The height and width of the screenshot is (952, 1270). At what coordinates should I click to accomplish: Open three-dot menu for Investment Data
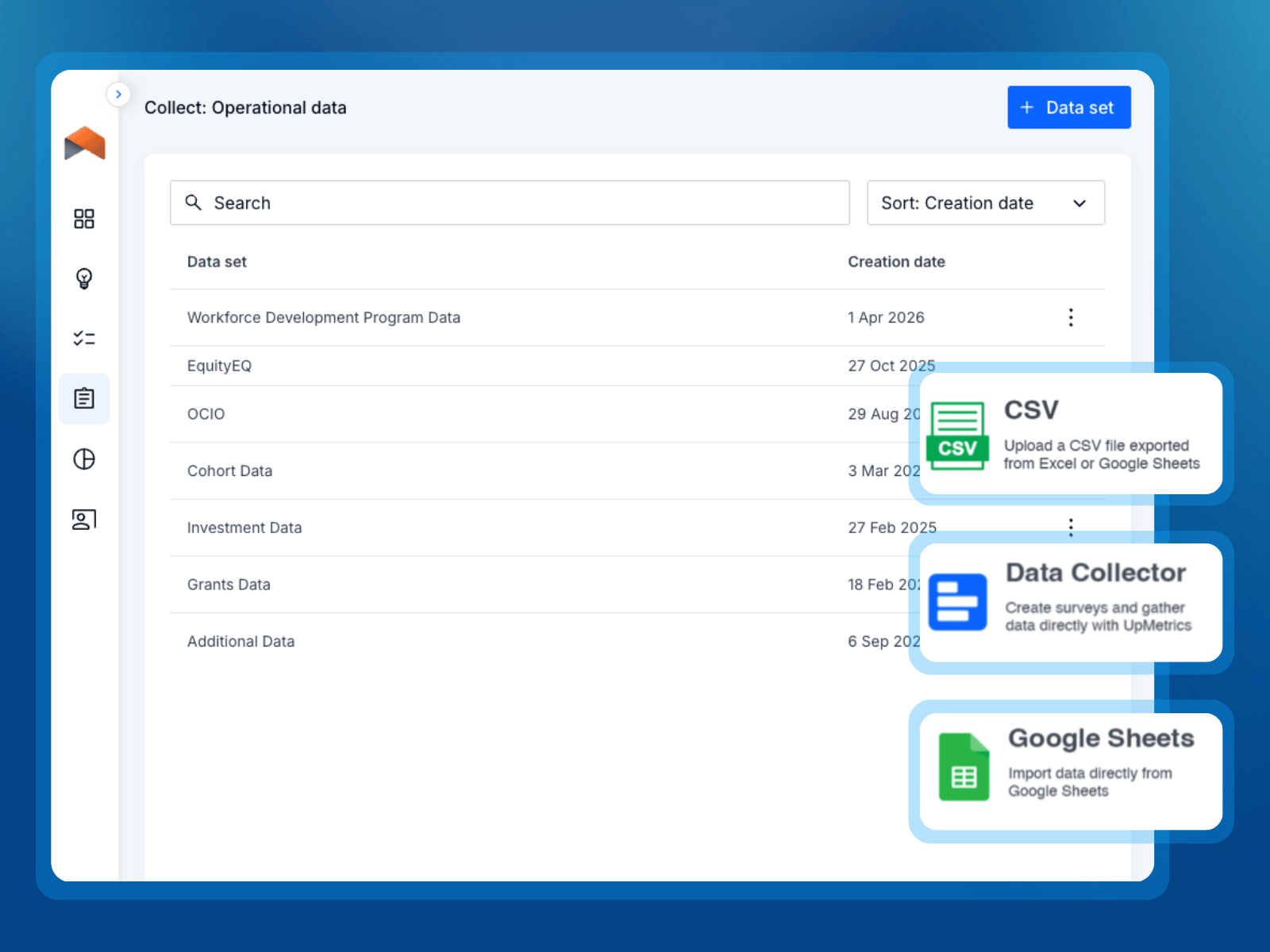click(1071, 527)
